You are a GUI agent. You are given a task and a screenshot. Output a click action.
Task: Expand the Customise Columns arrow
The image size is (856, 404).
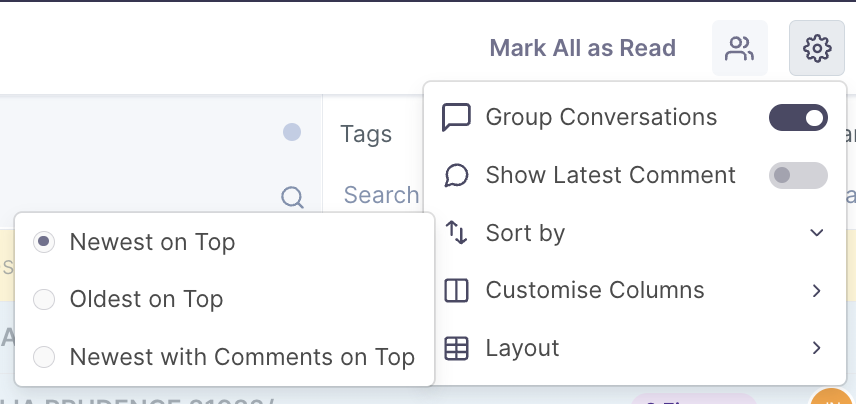(x=817, y=290)
